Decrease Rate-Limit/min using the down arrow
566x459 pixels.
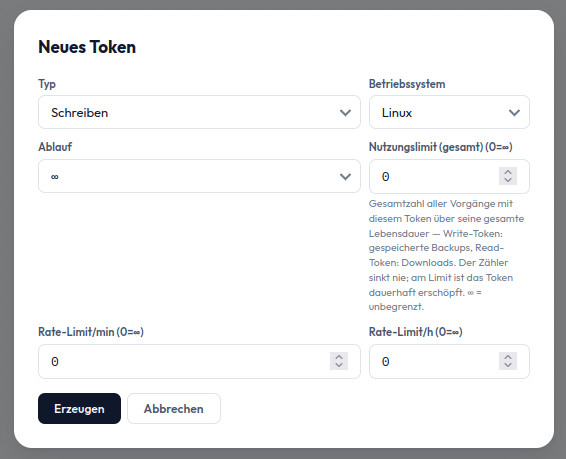click(339, 366)
